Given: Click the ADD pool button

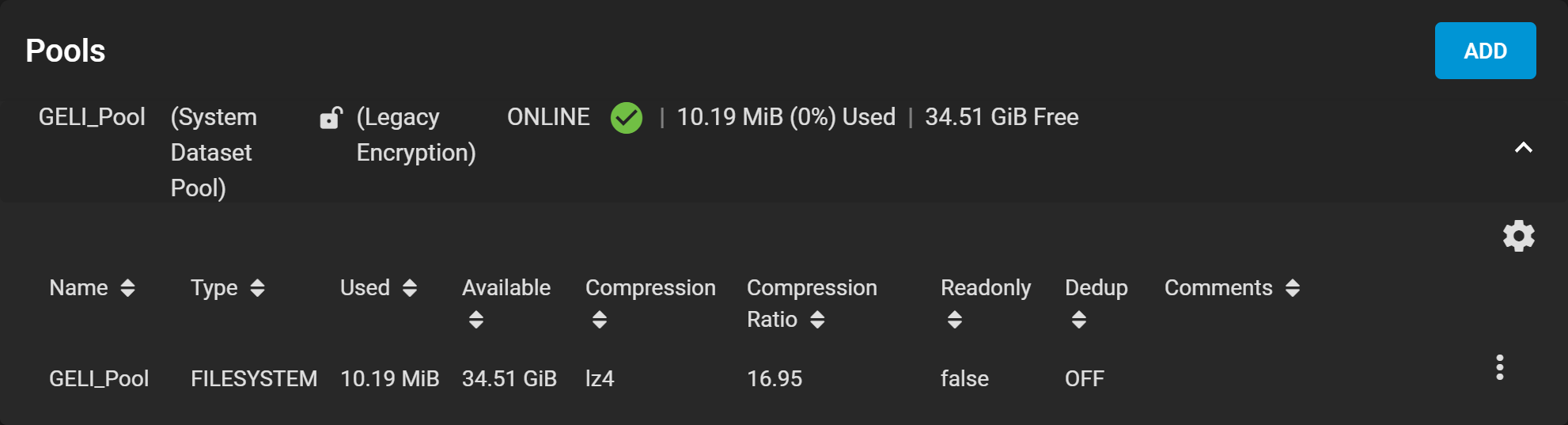Looking at the screenshot, I should (x=1485, y=51).
